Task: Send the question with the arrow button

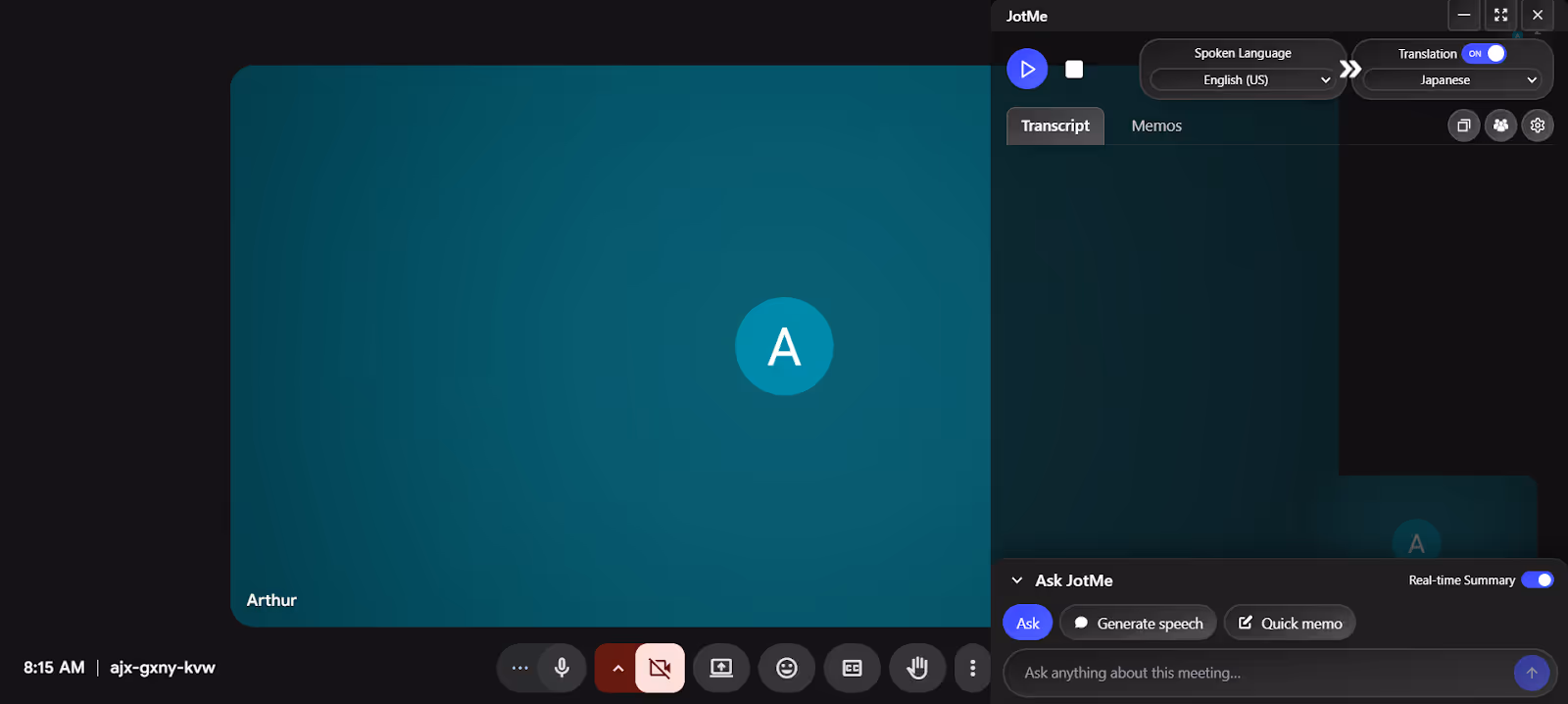Action: coord(1532,673)
